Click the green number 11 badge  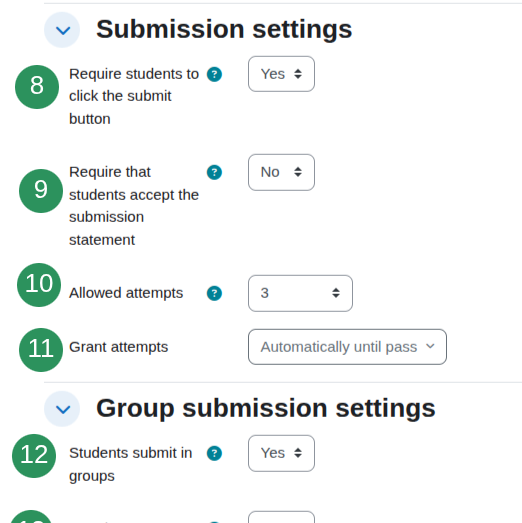[x=41, y=350]
